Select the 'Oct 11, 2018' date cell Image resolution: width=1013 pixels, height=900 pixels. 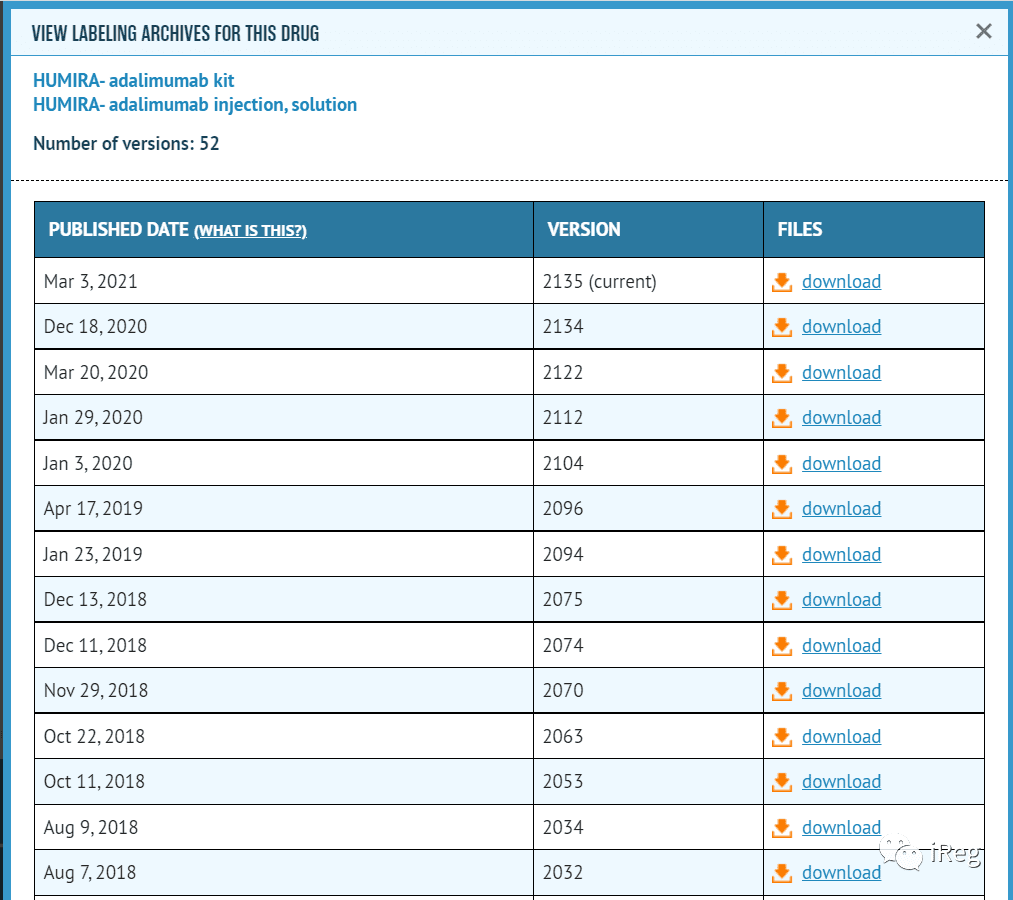(284, 782)
